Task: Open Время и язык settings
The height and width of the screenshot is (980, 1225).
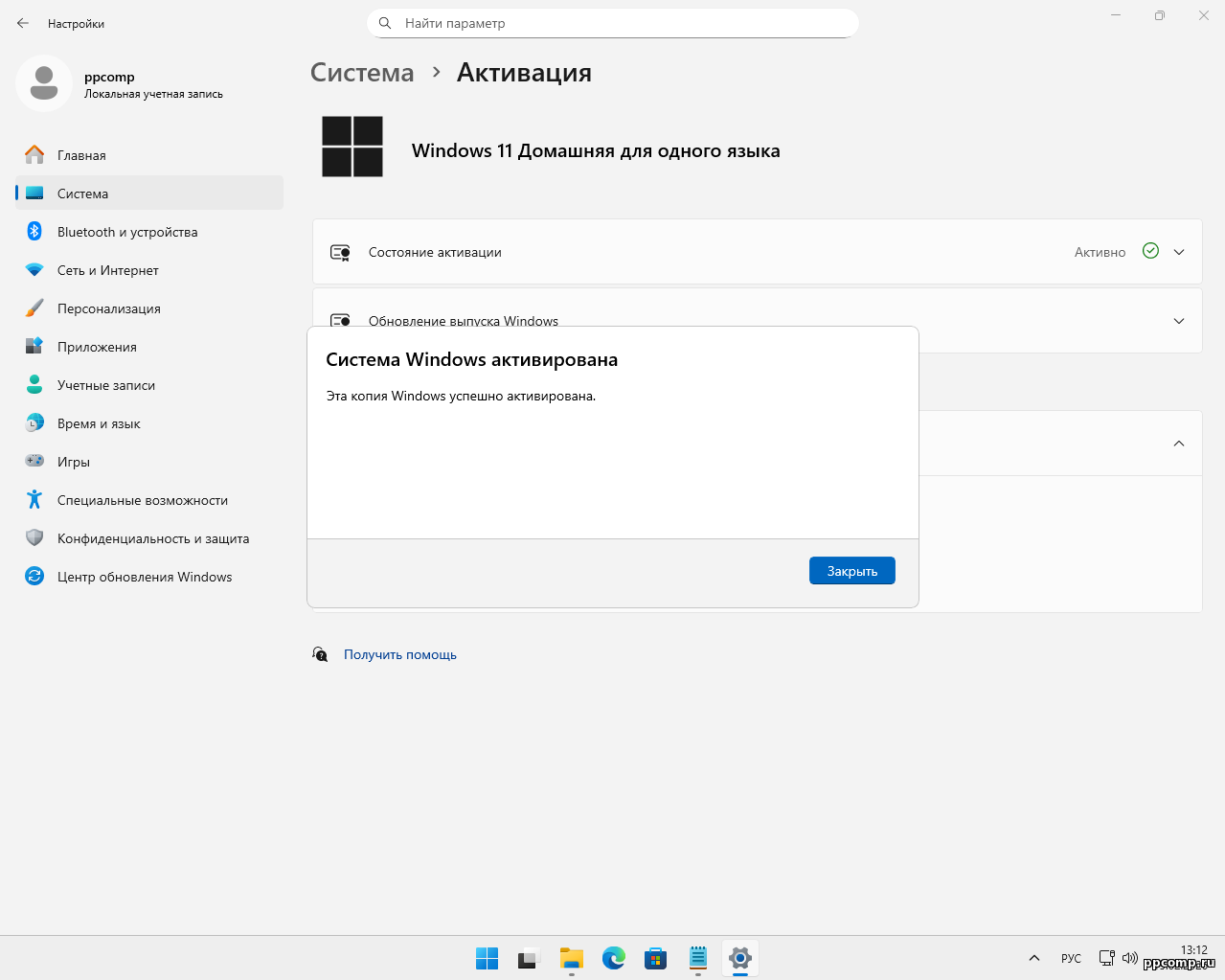Action: point(99,423)
